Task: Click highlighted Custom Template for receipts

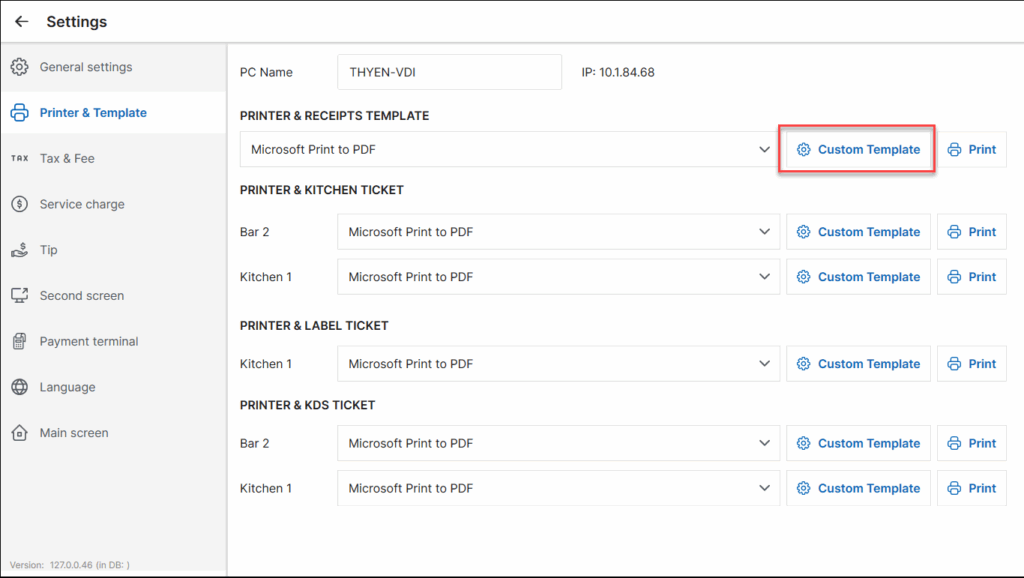Action: tap(858, 150)
